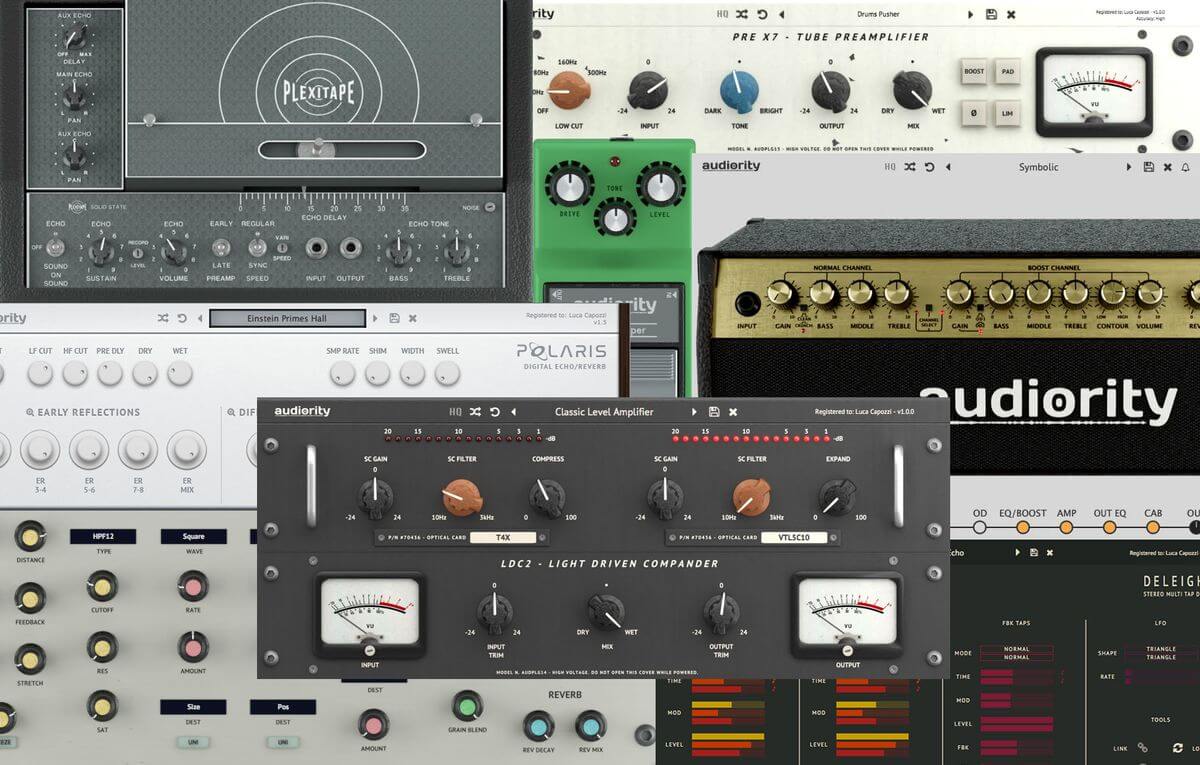Click the undo icon in PRE X7 toolbar
The image size is (1200, 765).
tap(763, 15)
